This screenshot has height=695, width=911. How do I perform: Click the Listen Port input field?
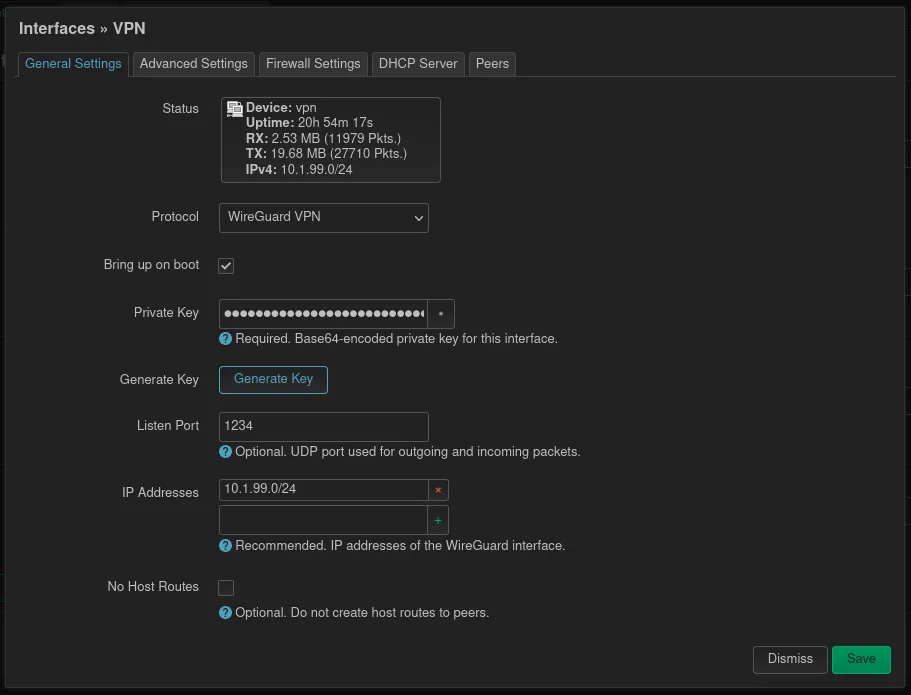pyautogui.click(x=324, y=426)
